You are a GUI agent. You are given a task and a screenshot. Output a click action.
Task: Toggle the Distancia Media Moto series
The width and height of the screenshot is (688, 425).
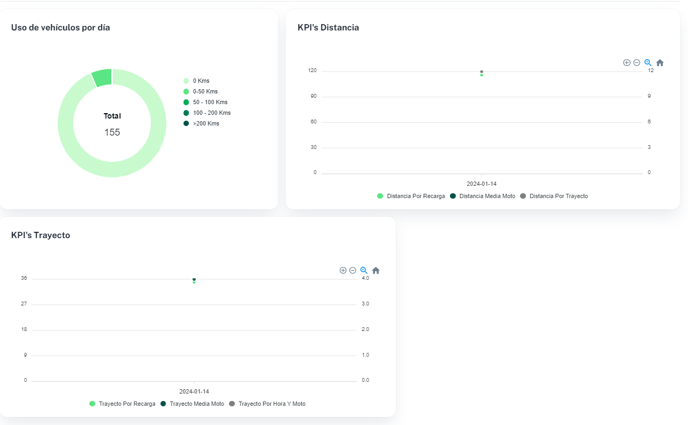(486, 196)
